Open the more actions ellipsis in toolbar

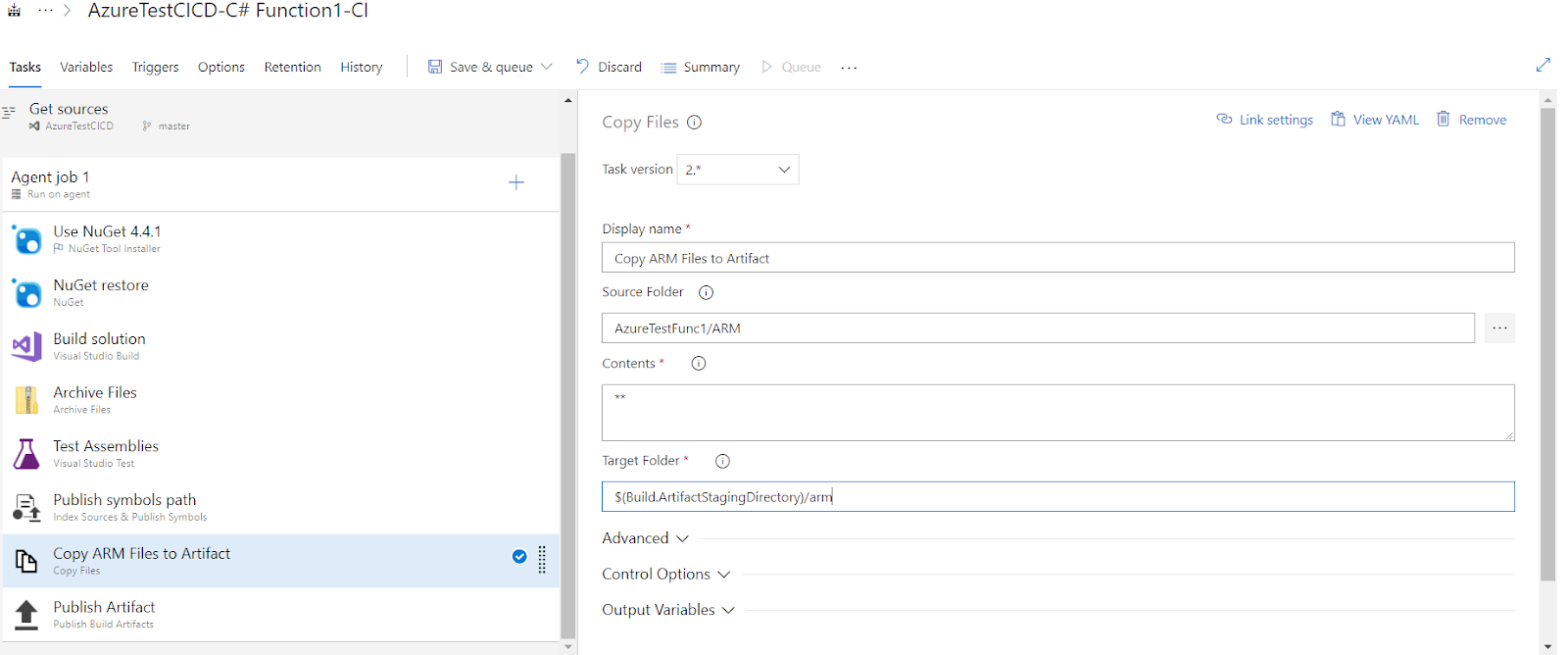849,68
